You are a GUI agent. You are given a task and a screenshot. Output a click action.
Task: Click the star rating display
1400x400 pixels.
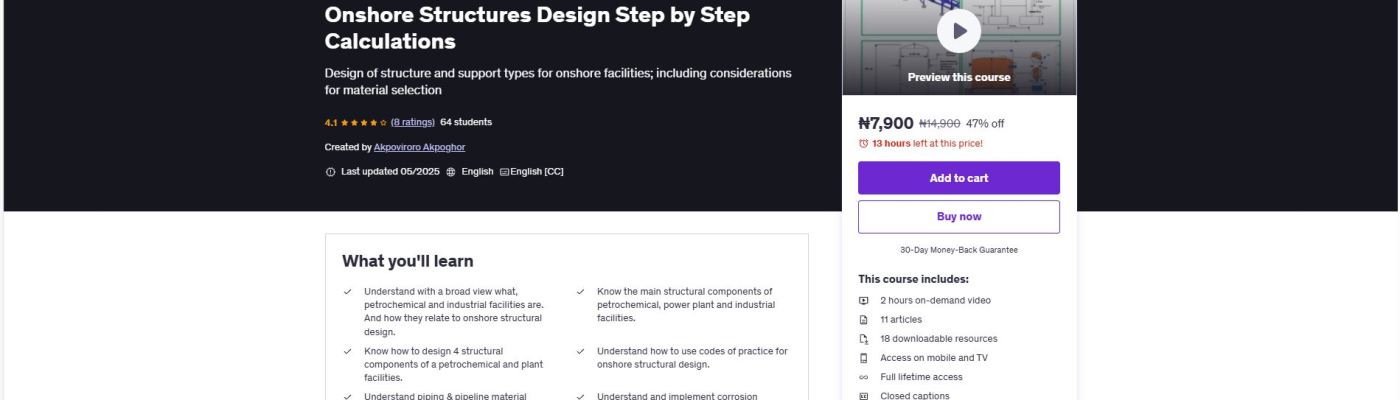click(363, 123)
